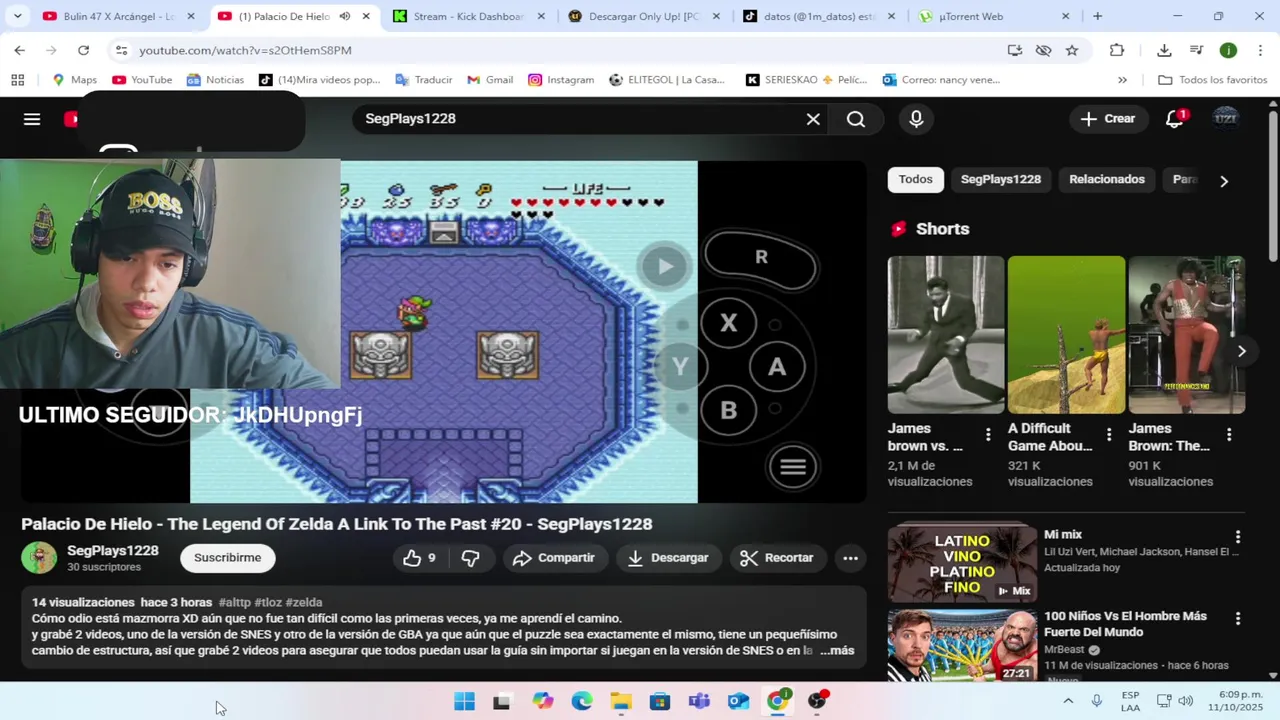Open options for 100 Niños video
Screen dimensions: 1280x720
pyautogui.click(x=1238, y=619)
